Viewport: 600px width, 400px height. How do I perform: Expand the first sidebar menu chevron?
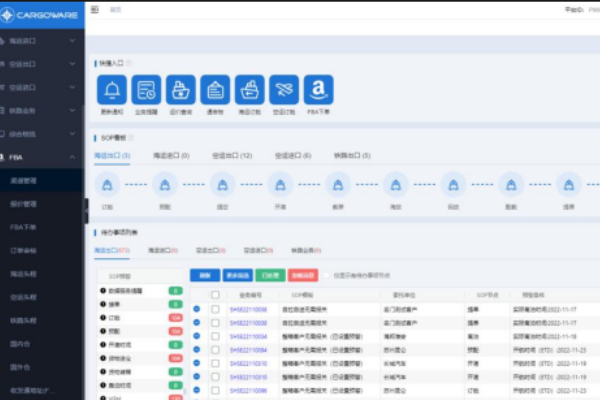72,41
